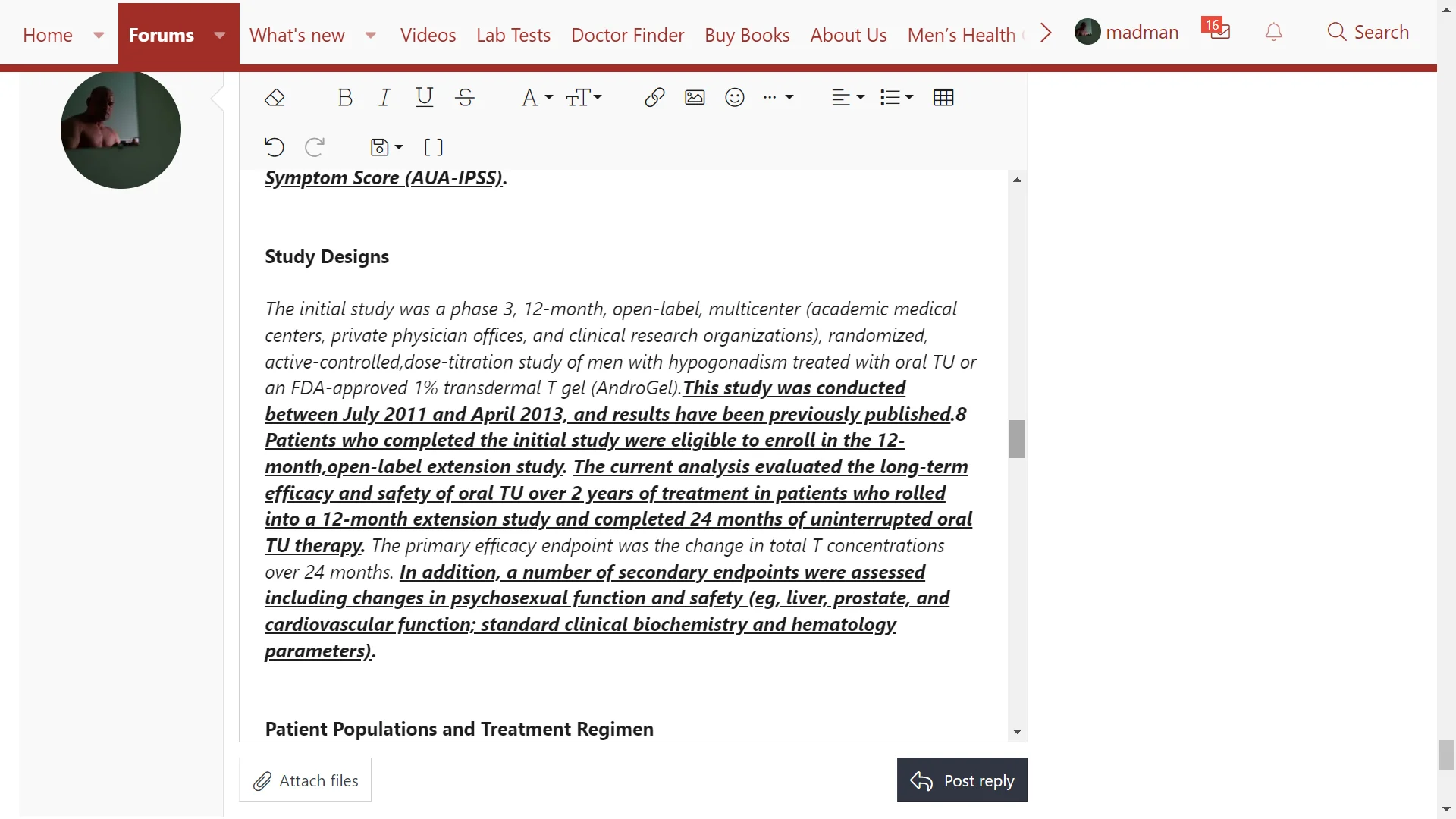Go to the Videos page

click(x=428, y=35)
